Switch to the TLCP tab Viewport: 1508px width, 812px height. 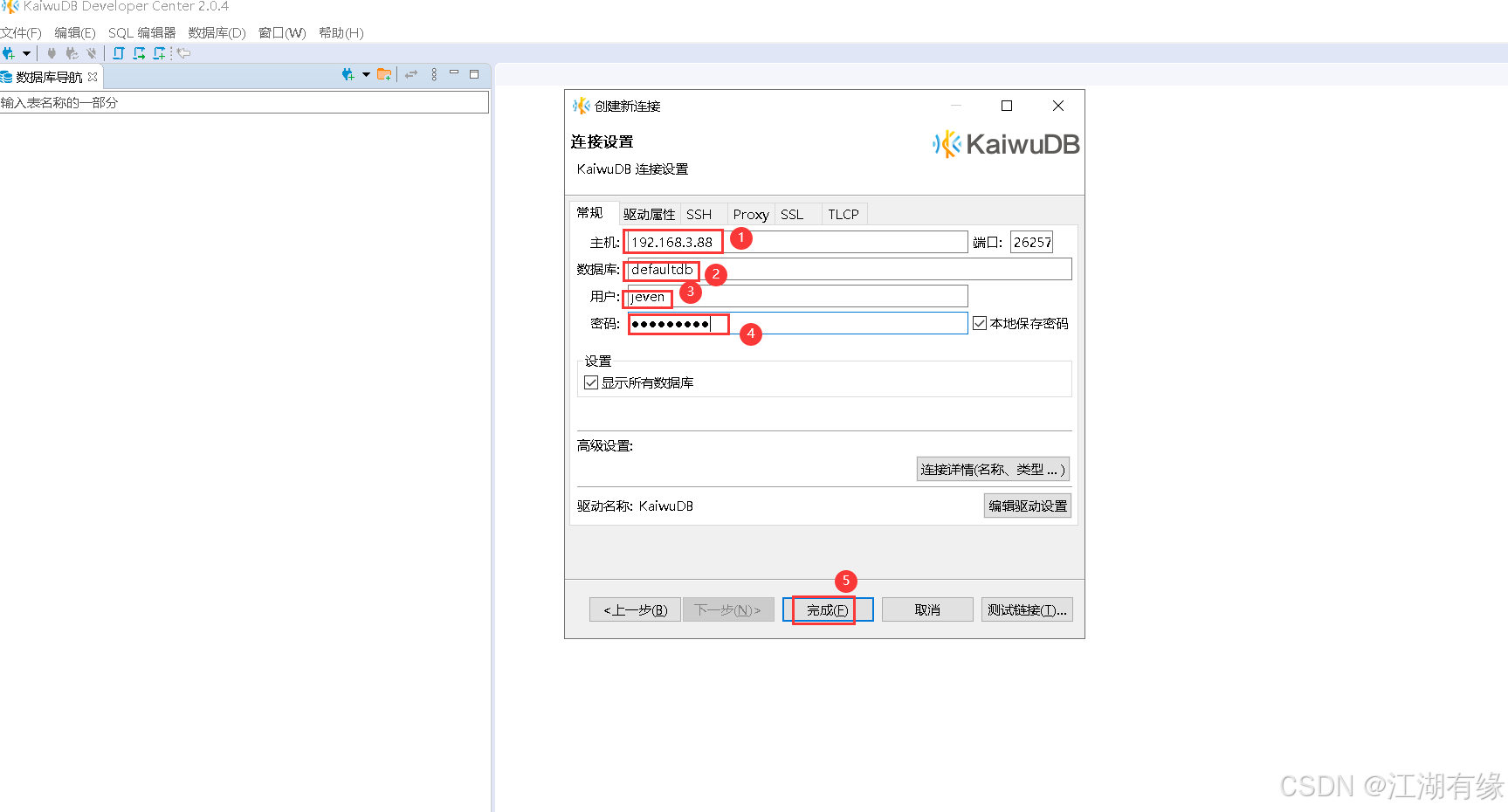click(844, 215)
